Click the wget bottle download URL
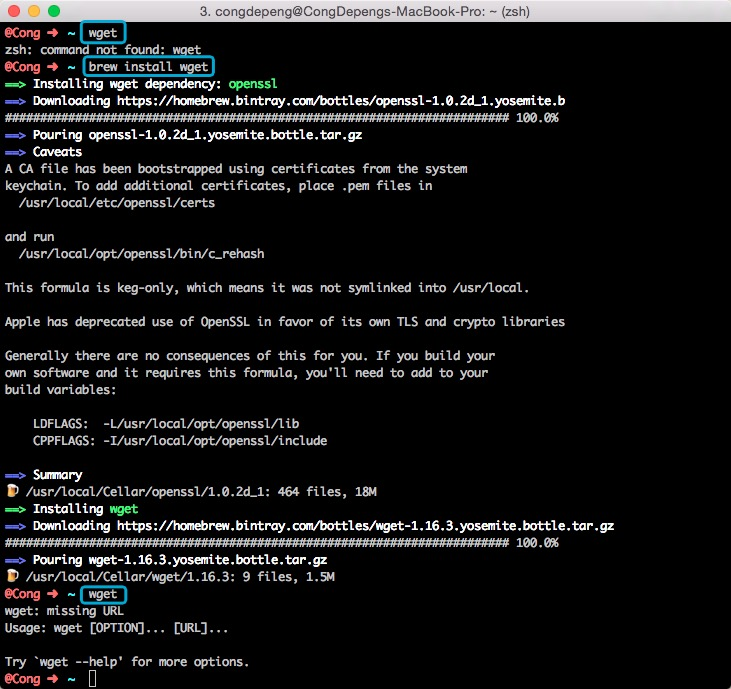This screenshot has width=731, height=689. click(365, 526)
